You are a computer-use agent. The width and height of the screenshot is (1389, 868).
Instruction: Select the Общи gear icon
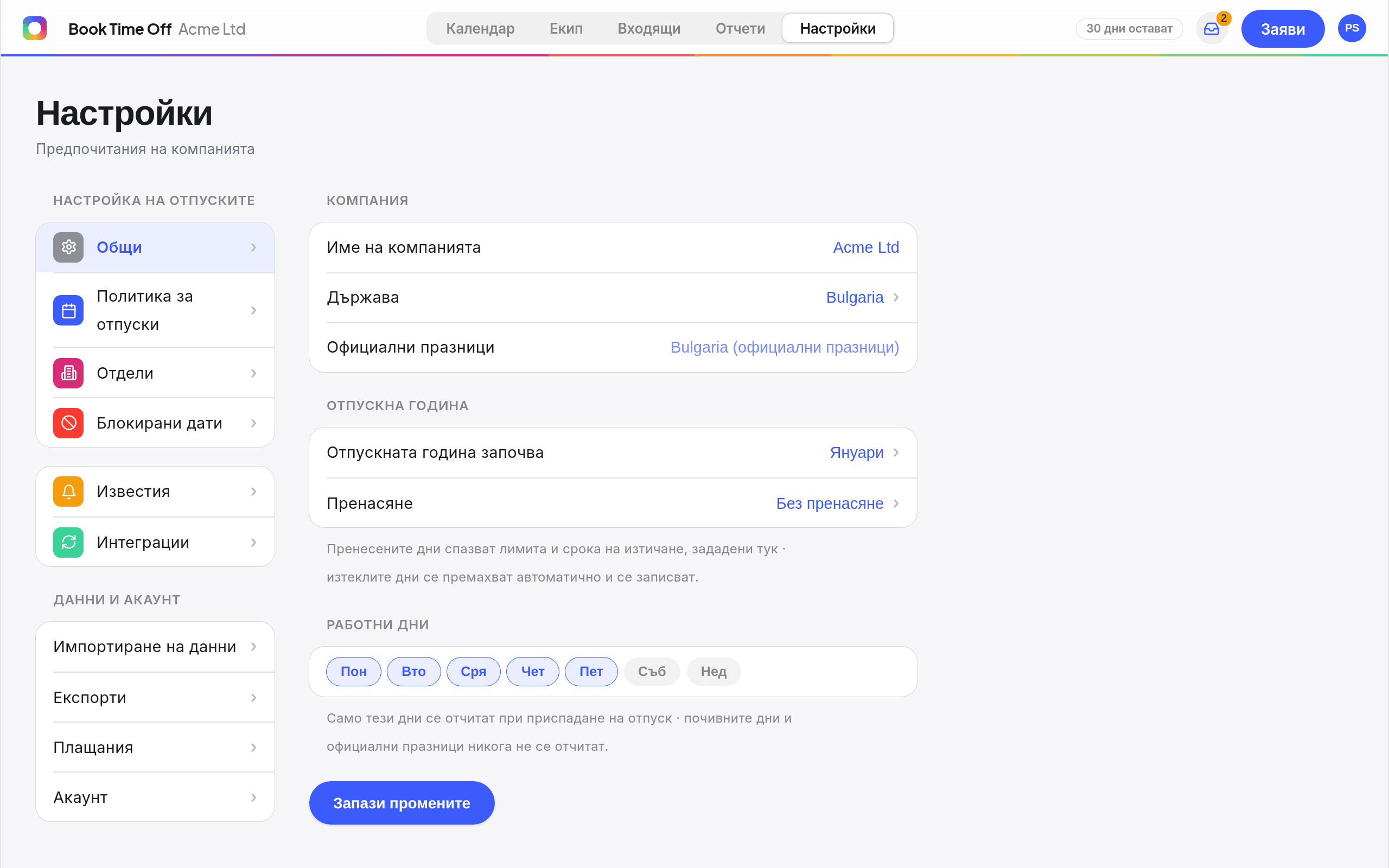coord(68,247)
